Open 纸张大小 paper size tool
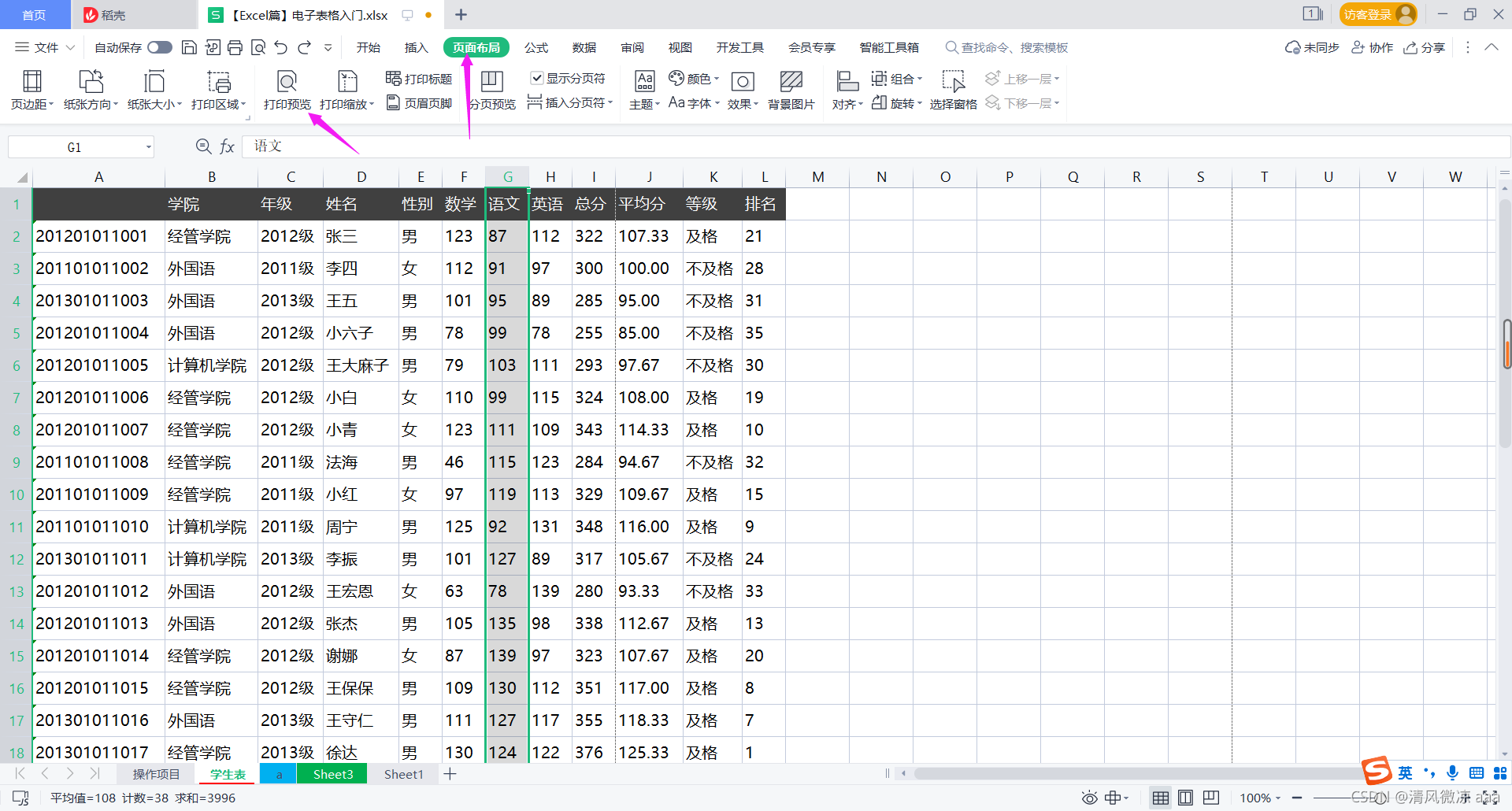 click(154, 89)
